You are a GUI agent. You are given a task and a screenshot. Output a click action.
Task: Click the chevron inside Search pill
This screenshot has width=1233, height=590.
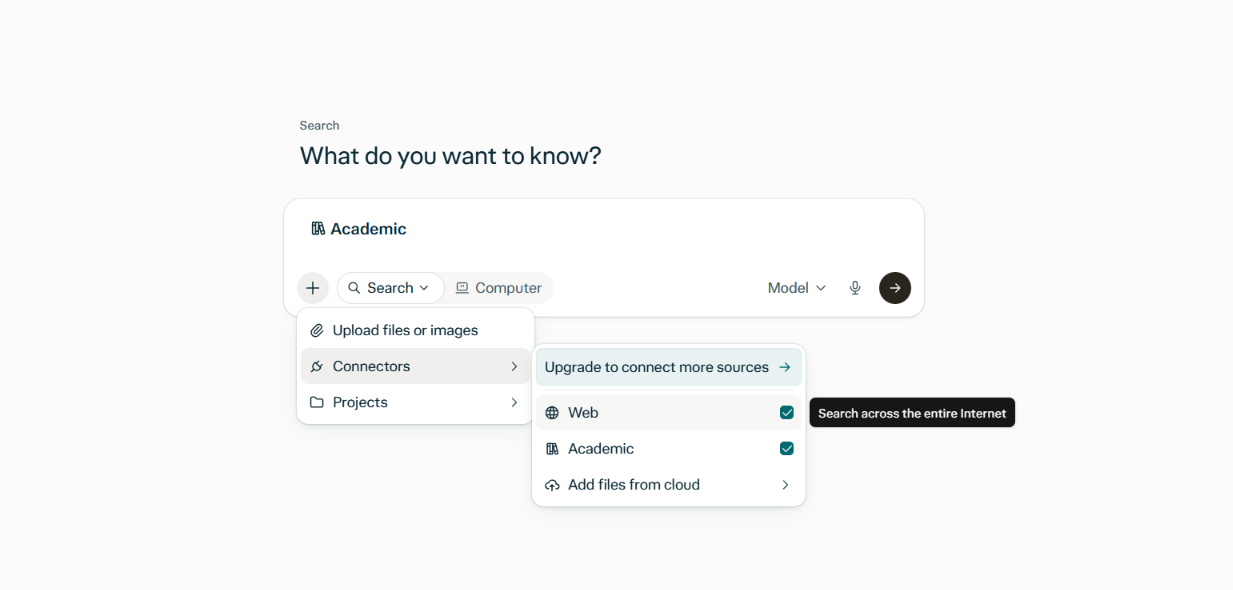pyautogui.click(x=424, y=288)
